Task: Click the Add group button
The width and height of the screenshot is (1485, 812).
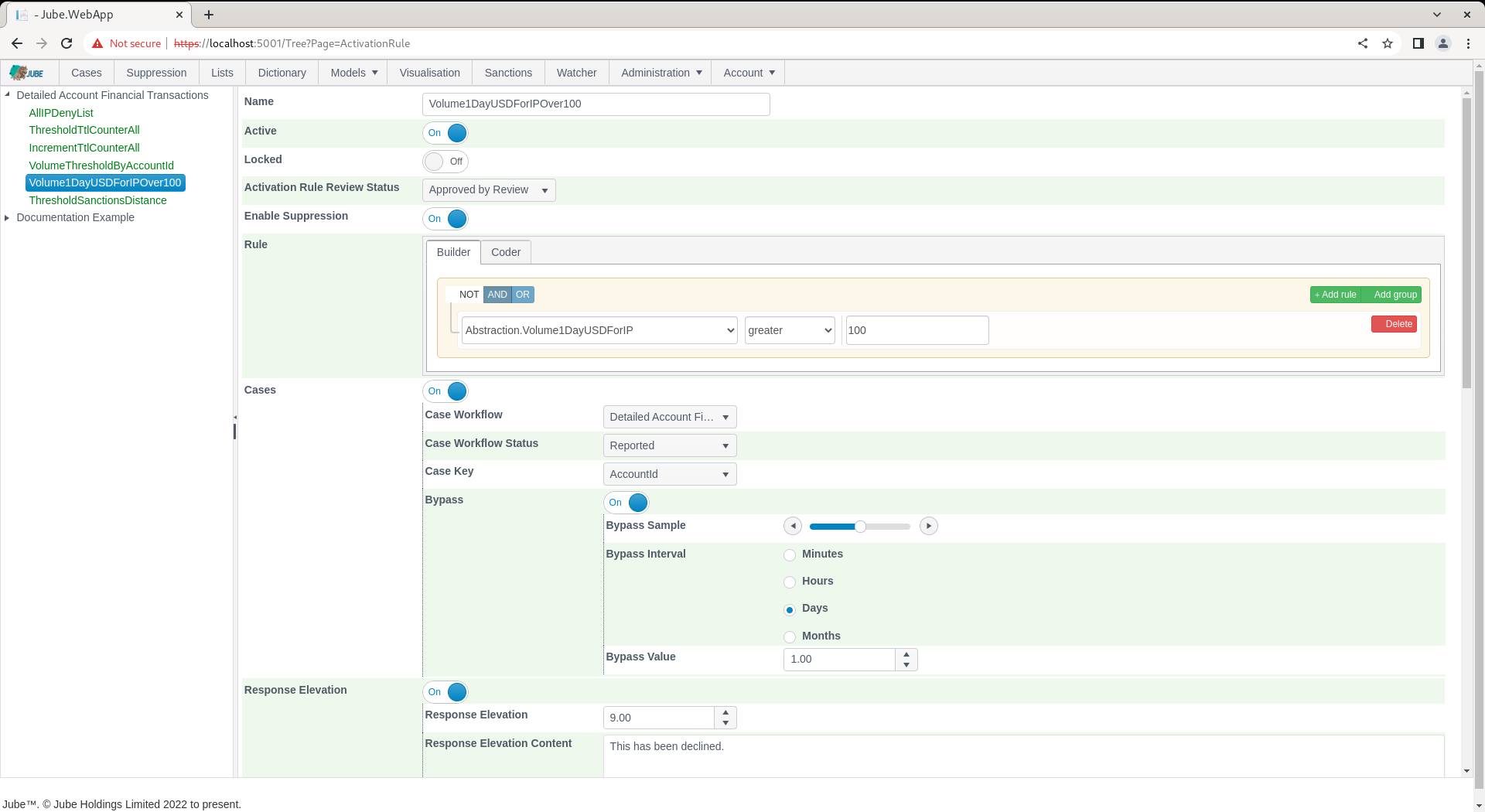Action: point(1392,295)
